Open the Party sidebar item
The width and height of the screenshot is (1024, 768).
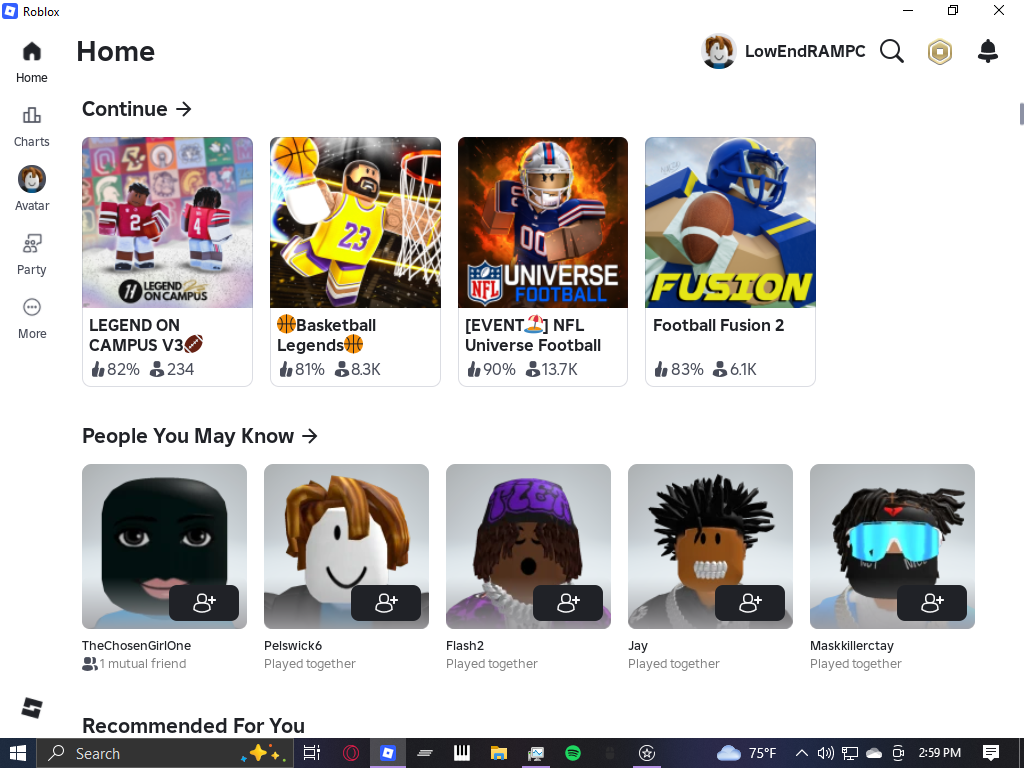tap(31, 255)
